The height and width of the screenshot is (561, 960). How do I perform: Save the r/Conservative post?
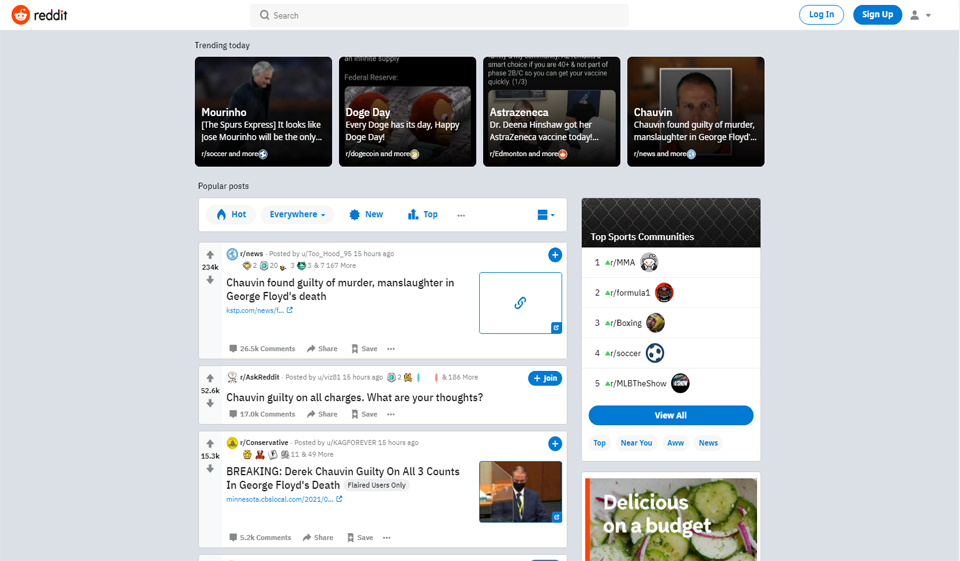point(360,537)
